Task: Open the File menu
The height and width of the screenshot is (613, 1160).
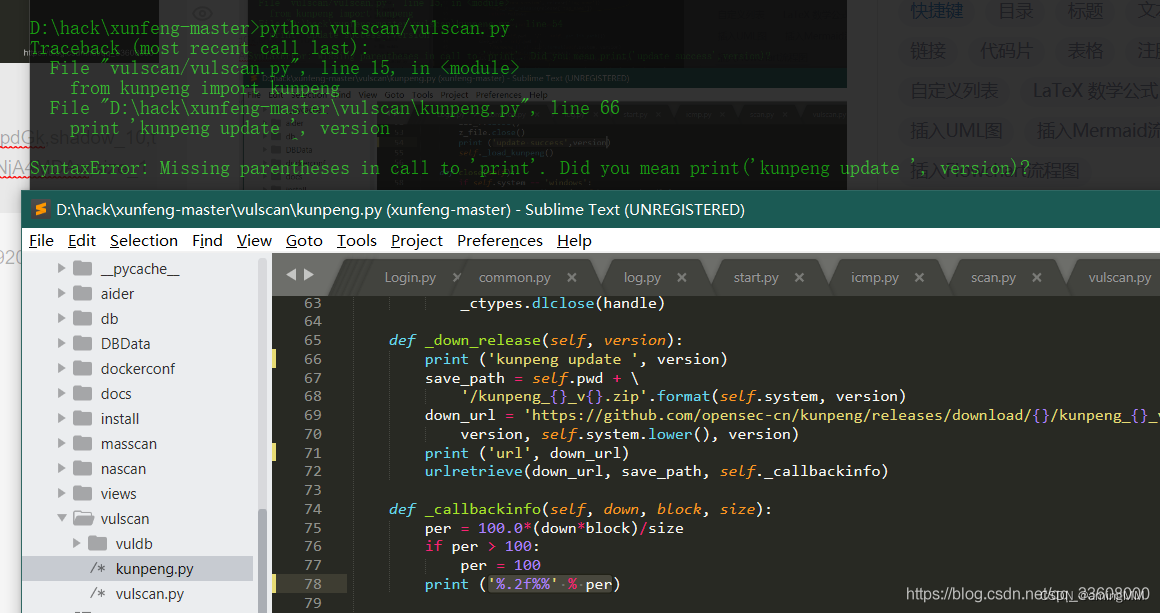Action: click(41, 241)
